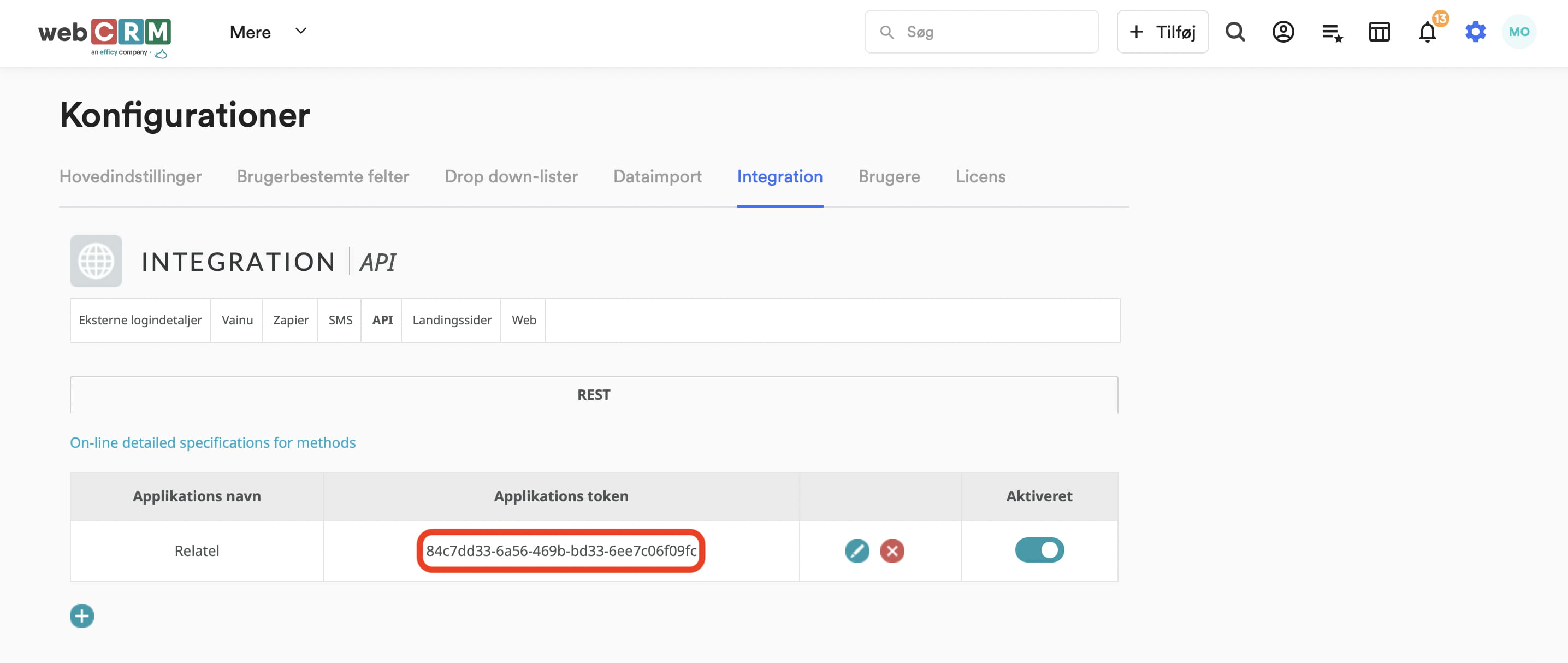The width and height of the screenshot is (1568, 663).
Task: Click the magnifier search icon in header
Action: (x=1234, y=32)
